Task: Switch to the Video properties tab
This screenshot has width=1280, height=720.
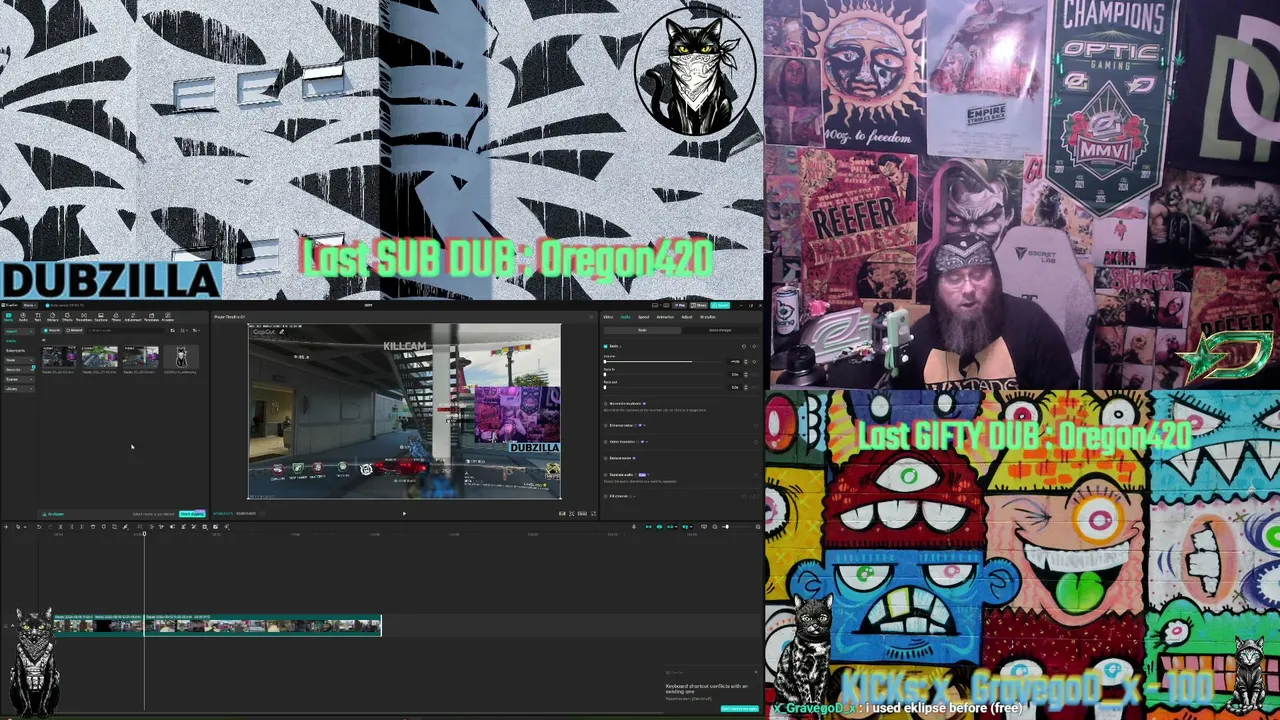Action: tap(608, 317)
